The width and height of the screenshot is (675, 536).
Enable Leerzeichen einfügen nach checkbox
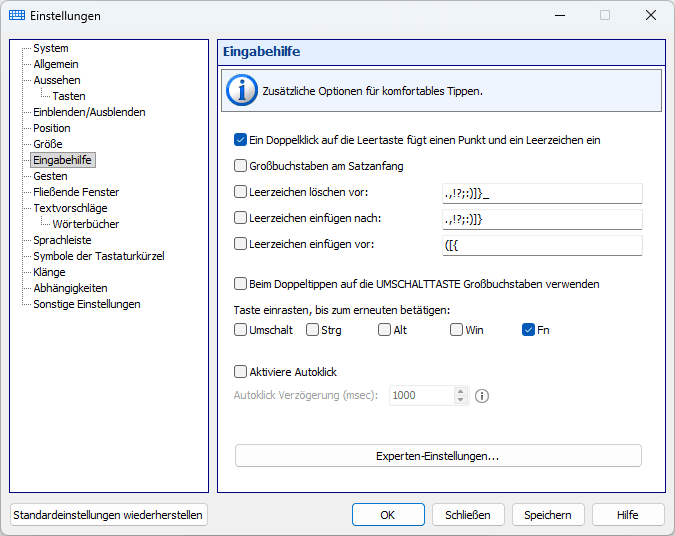pos(240,218)
